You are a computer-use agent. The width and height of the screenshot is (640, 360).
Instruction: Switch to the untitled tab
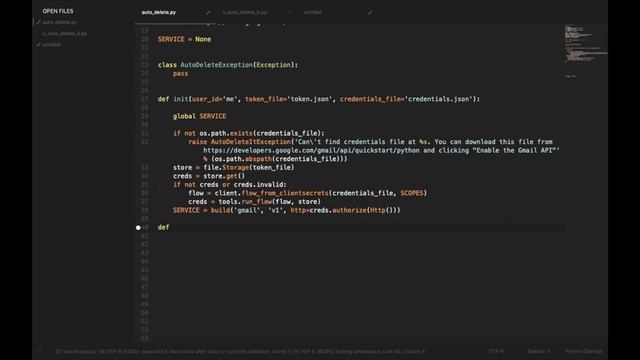point(313,12)
